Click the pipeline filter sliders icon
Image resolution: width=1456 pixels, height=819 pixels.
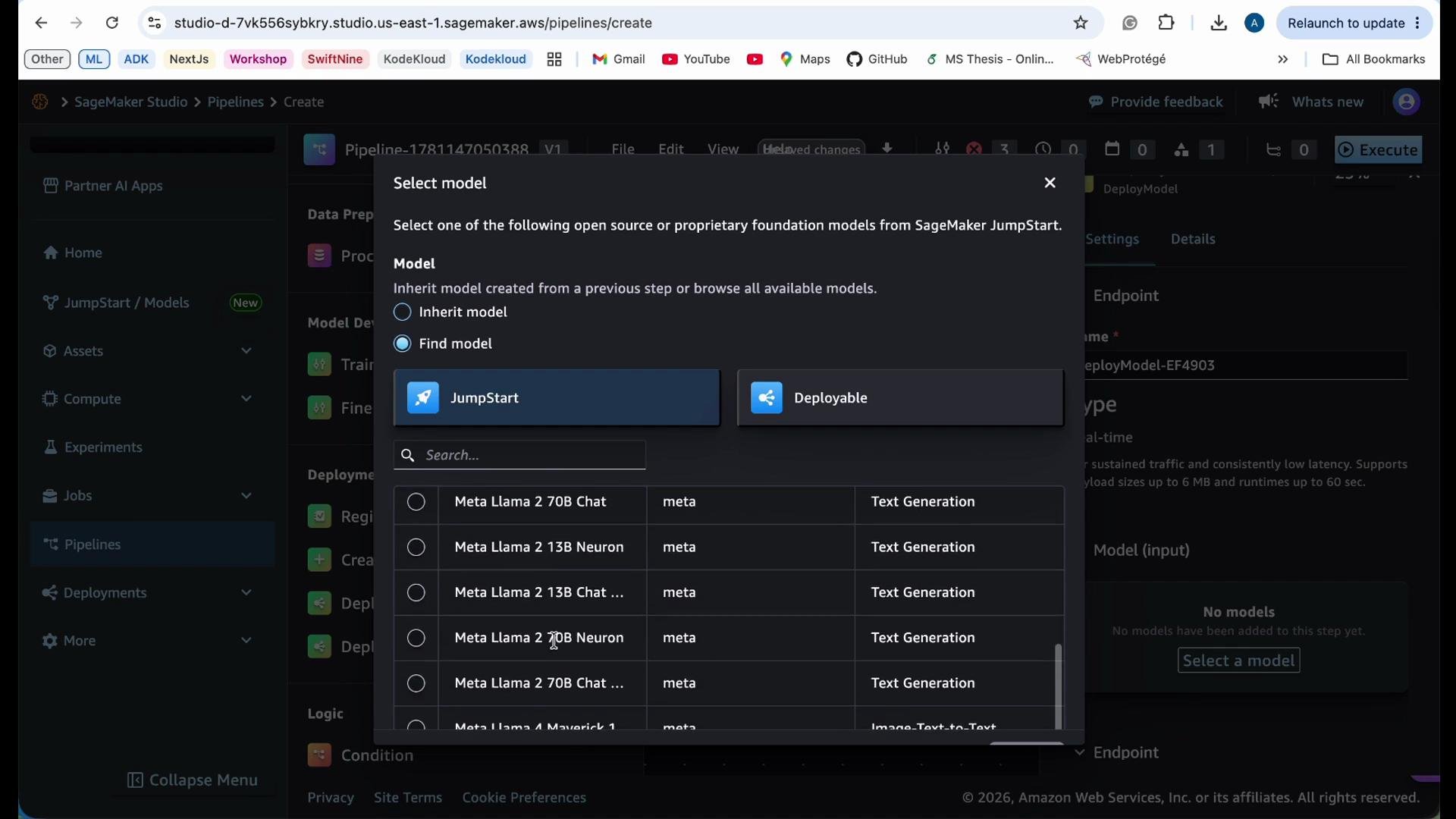[942, 149]
